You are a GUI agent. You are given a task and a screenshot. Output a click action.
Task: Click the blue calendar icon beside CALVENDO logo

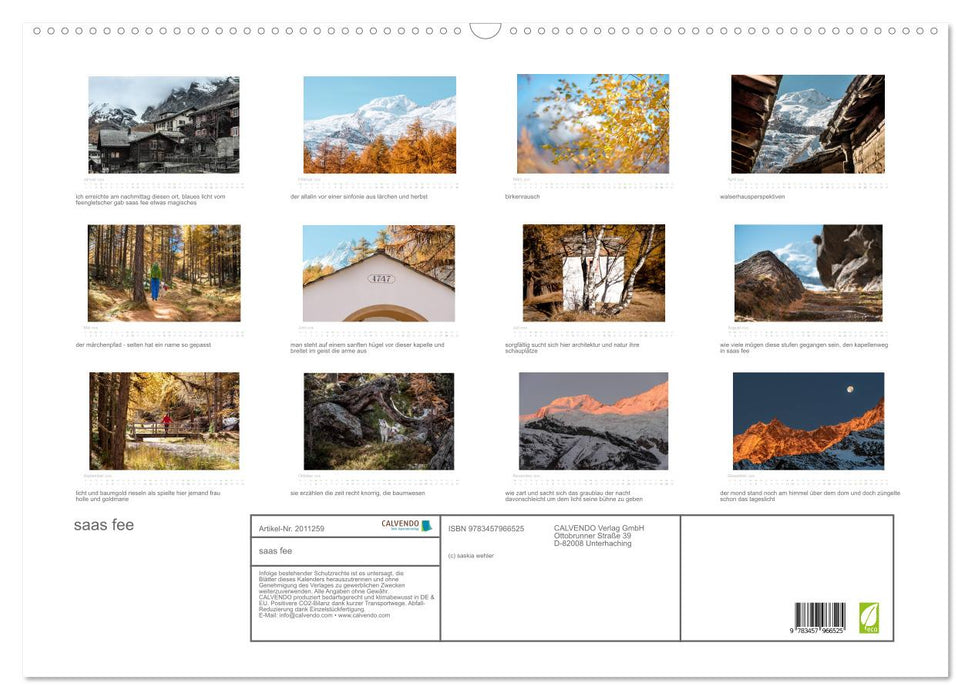click(427, 523)
